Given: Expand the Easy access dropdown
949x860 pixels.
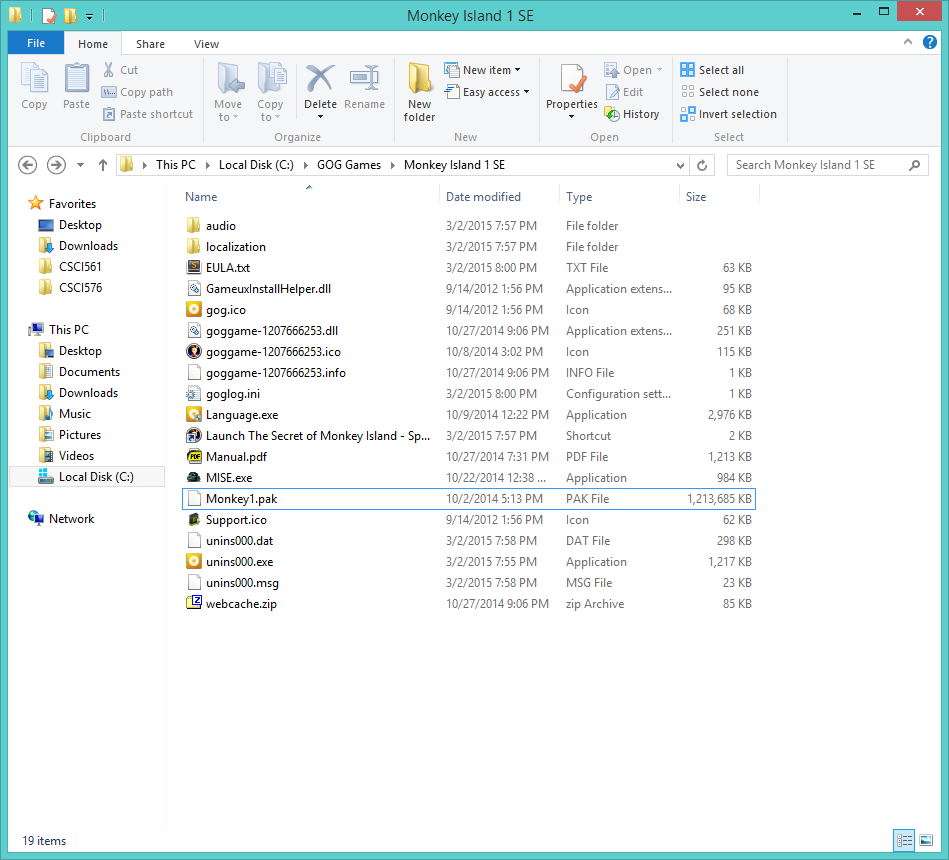Looking at the screenshot, I should [x=487, y=92].
